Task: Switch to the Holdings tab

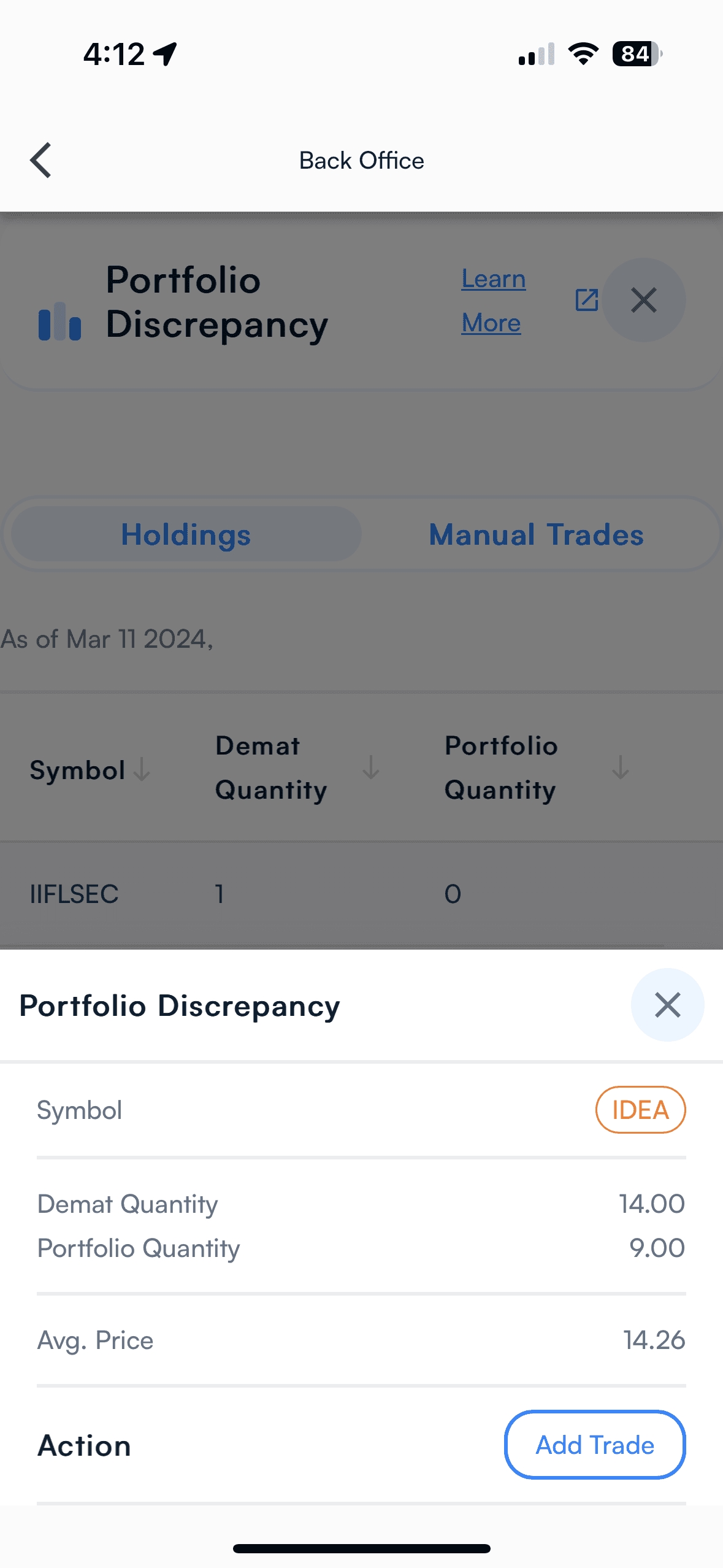Action: click(186, 534)
